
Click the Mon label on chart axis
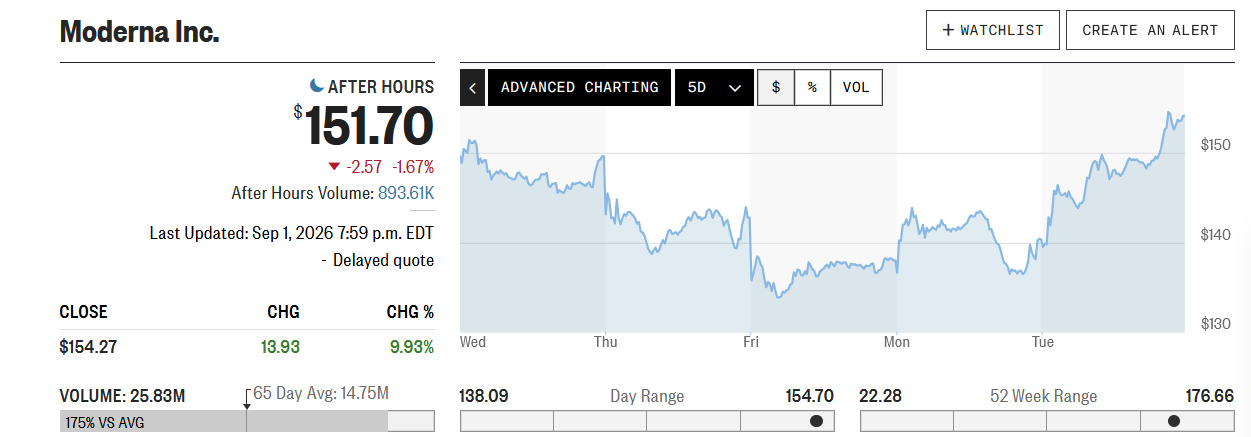(x=897, y=342)
